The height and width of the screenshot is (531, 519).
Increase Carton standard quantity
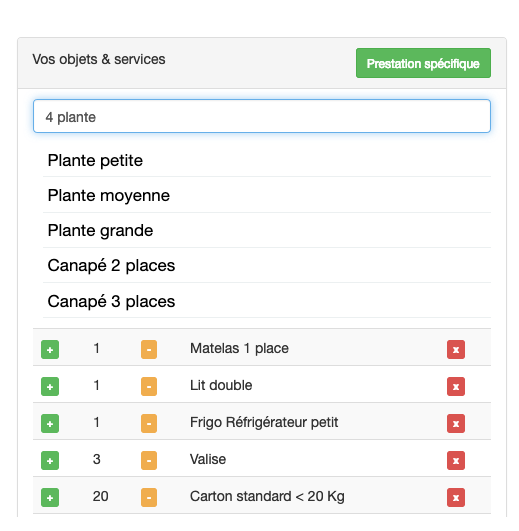pyautogui.click(x=50, y=497)
